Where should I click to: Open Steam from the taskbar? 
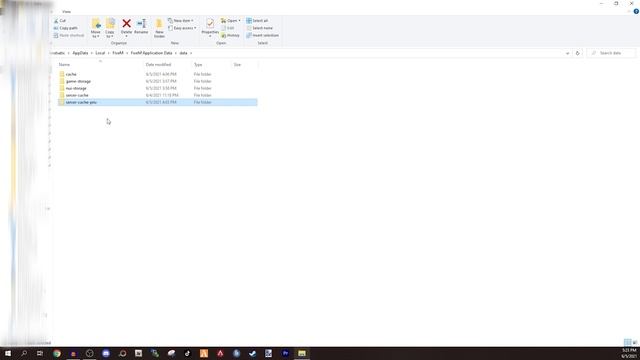pyautogui.click(x=253, y=353)
